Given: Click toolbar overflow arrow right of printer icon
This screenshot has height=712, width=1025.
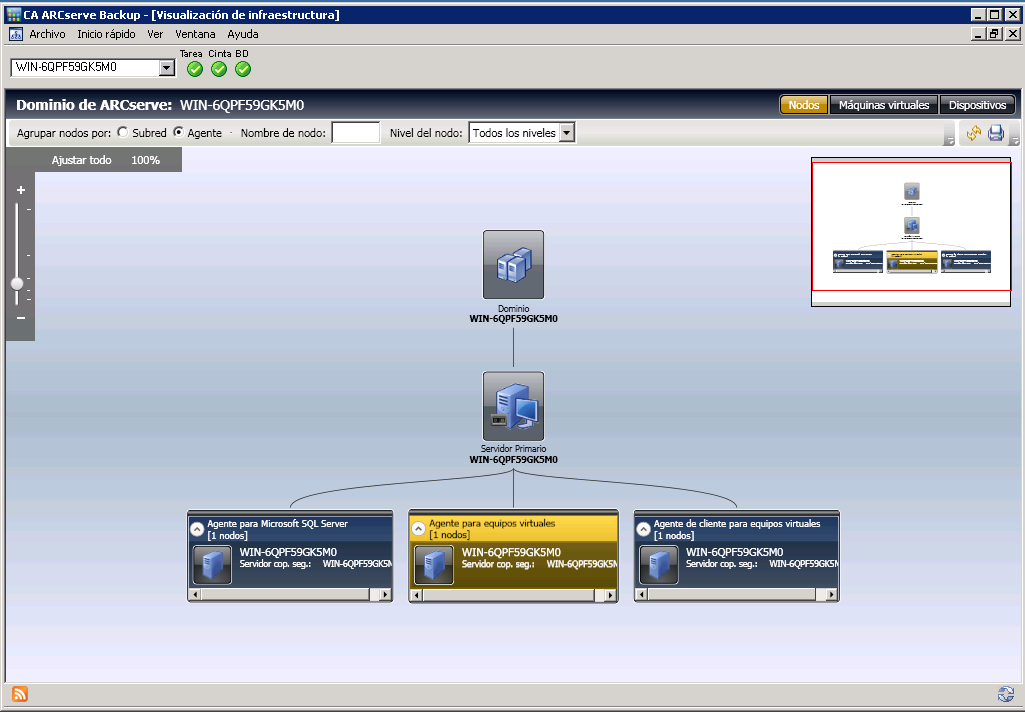Looking at the screenshot, I should pos(1014,134).
